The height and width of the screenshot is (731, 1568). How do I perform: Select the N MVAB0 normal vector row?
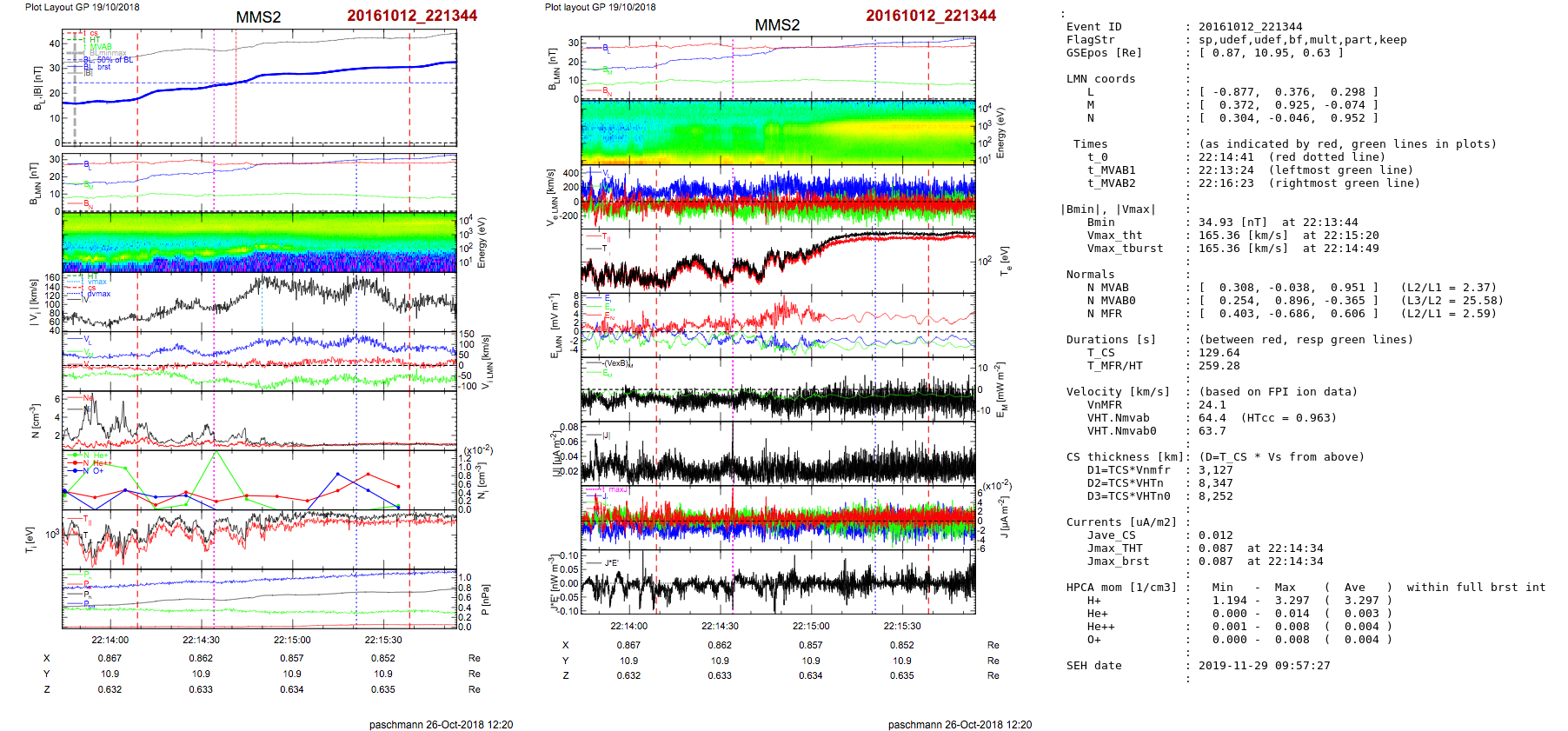pos(1288,301)
